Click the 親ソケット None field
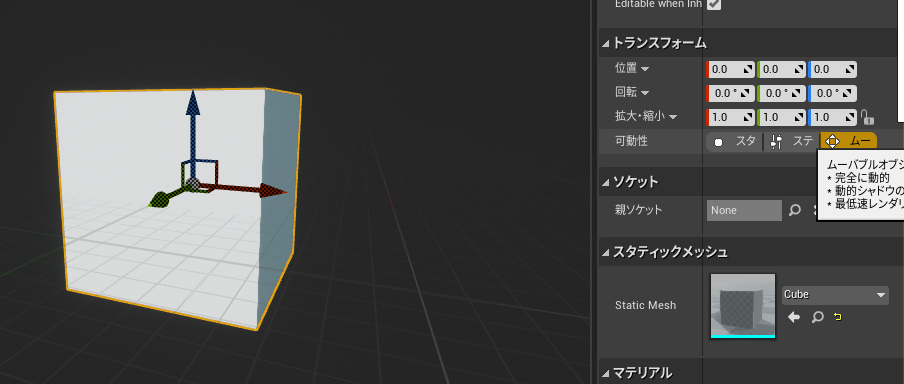Image resolution: width=904 pixels, height=384 pixels. [744, 210]
